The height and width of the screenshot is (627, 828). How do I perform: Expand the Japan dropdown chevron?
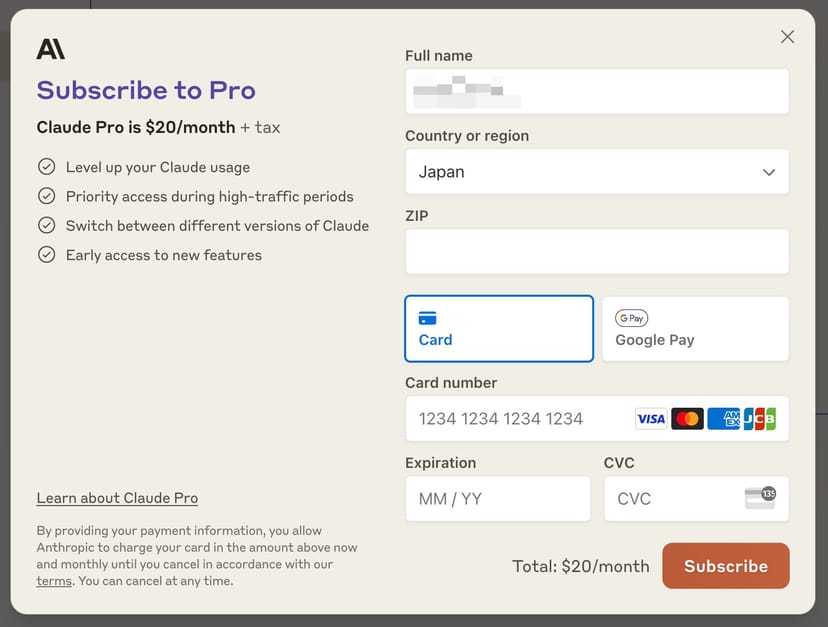point(769,172)
